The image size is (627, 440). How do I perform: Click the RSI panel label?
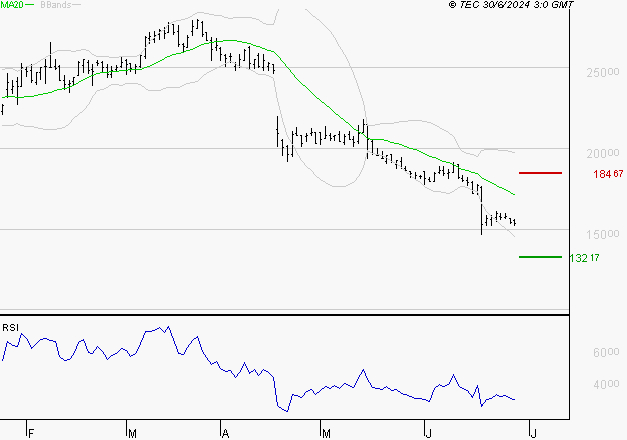[x=10, y=328]
